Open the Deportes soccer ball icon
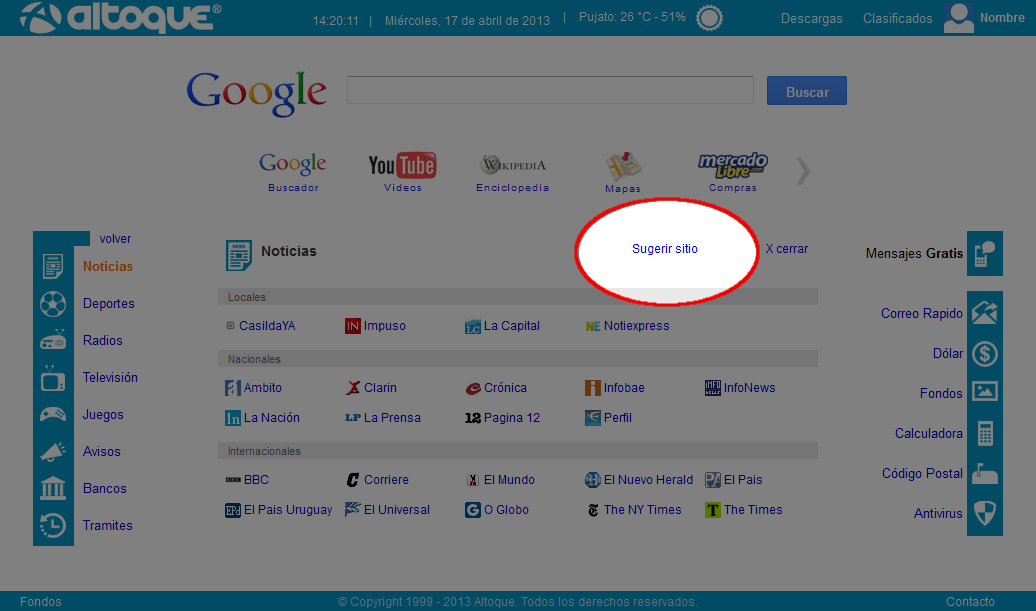The image size is (1036, 611). click(53, 304)
